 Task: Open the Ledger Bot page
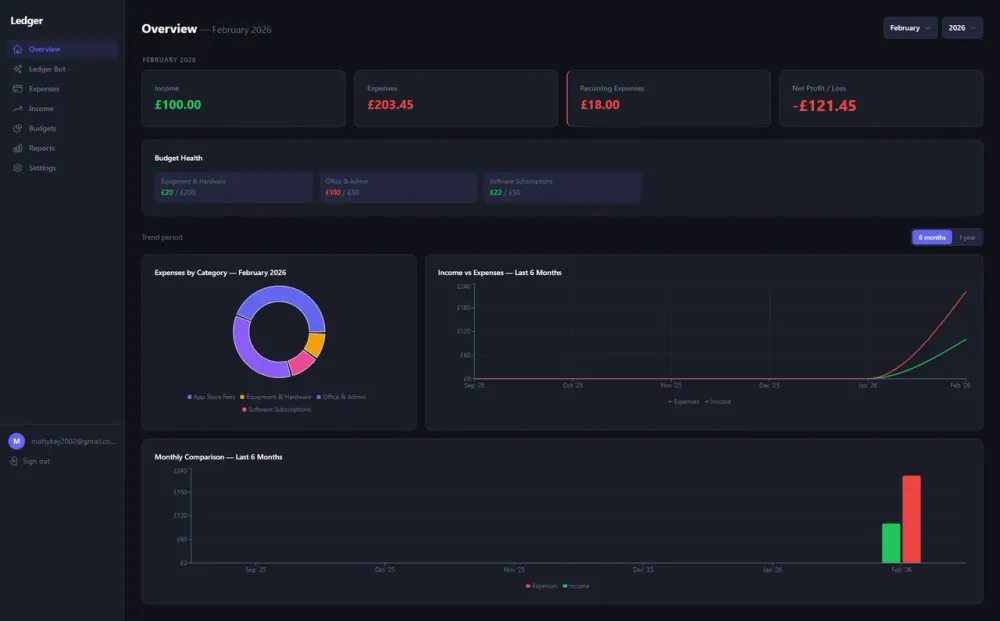pyautogui.click(x=62, y=69)
